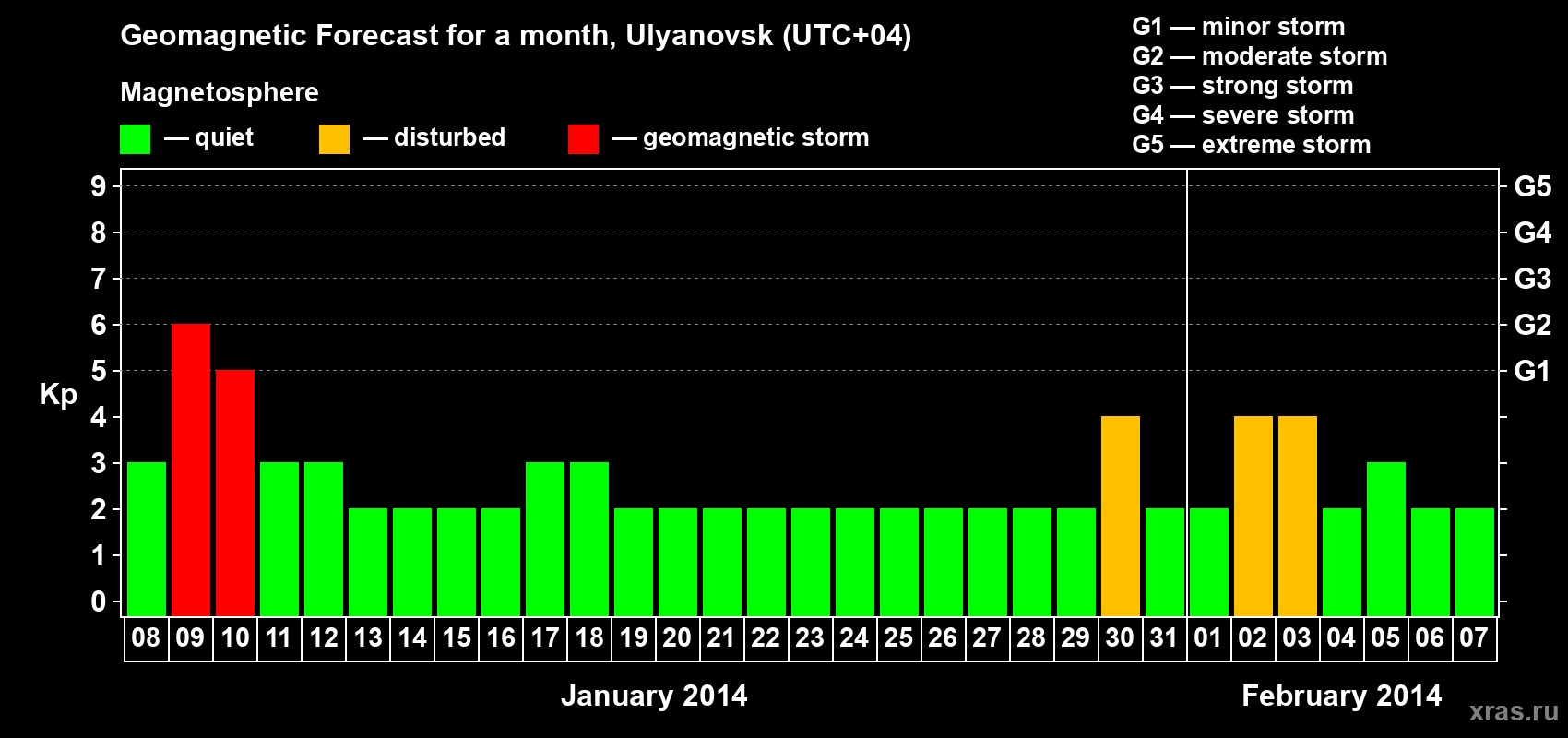The height and width of the screenshot is (738, 1568).
Task: Click the date label 26
Action: pyautogui.click(x=943, y=637)
